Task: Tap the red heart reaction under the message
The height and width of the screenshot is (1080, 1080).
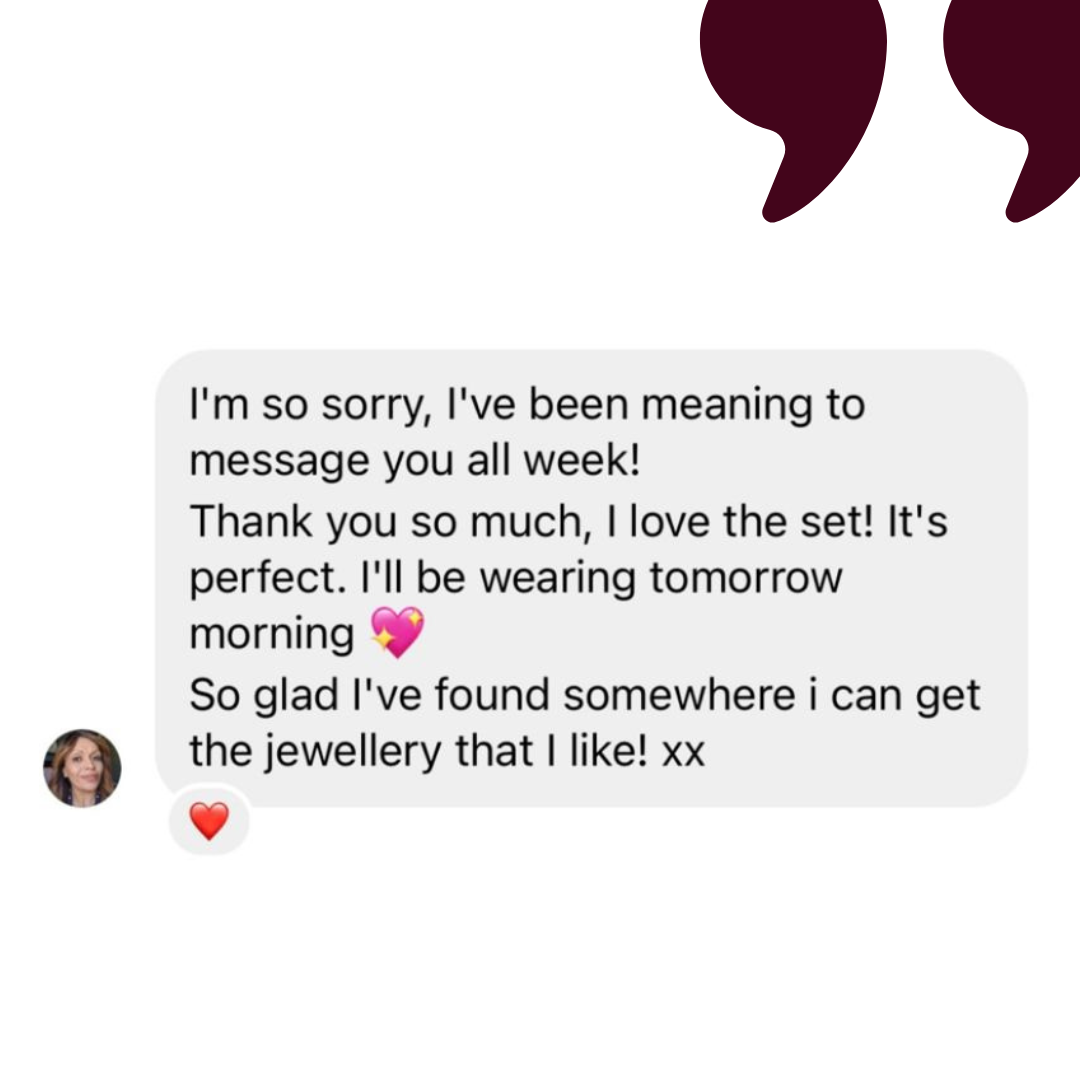Action: pyautogui.click(x=209, y=821)
